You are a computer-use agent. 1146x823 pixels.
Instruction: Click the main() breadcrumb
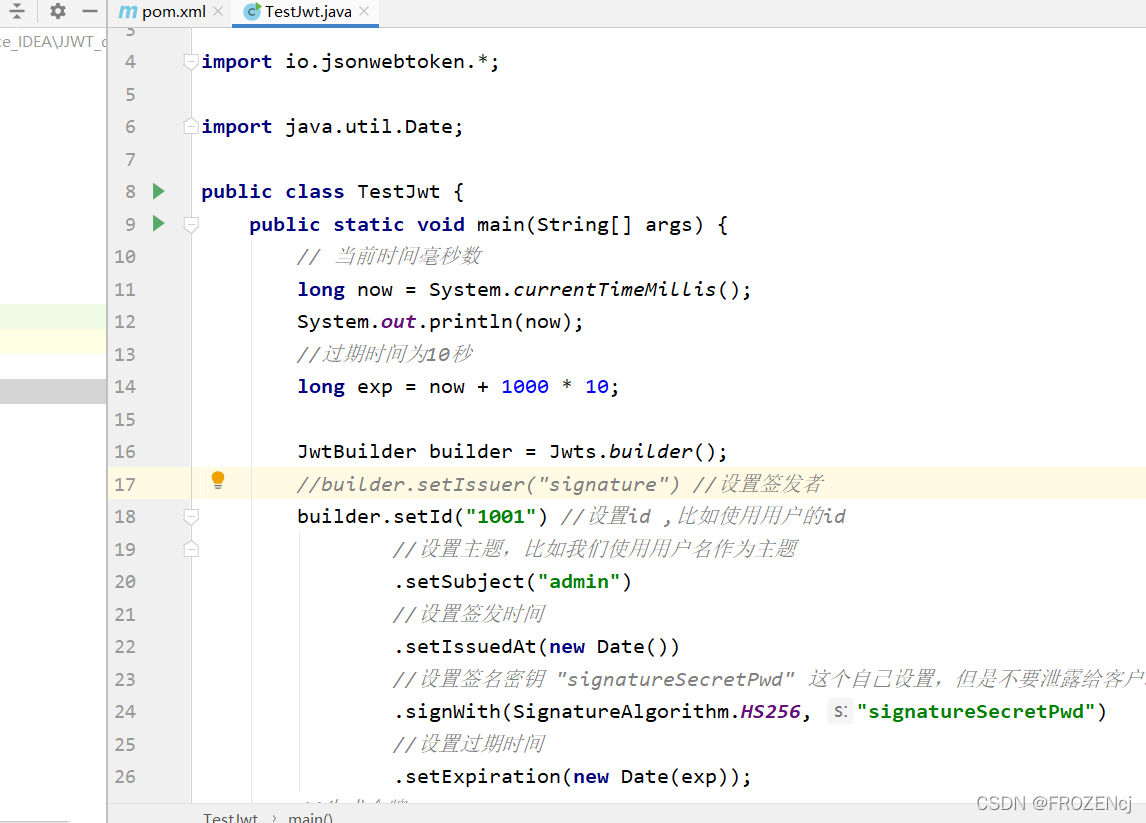(311, 817)
